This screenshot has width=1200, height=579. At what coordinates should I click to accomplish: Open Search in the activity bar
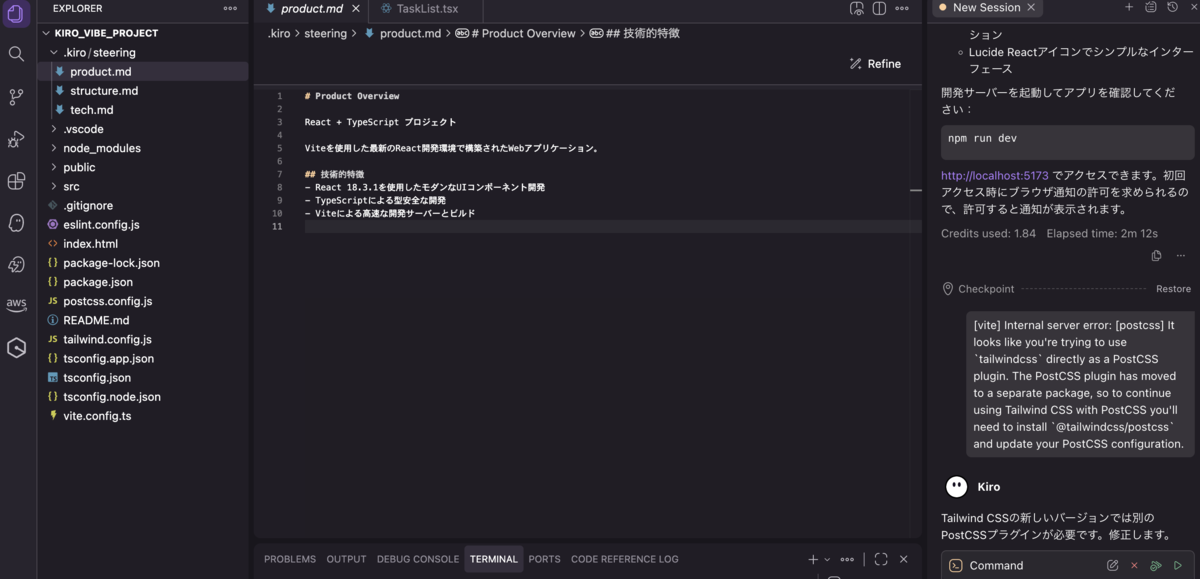[16, 53]
